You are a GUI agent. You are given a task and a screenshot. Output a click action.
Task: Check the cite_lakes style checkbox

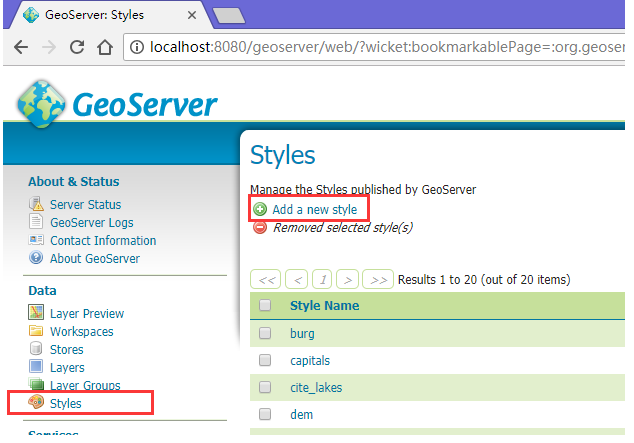click(265, 387)
